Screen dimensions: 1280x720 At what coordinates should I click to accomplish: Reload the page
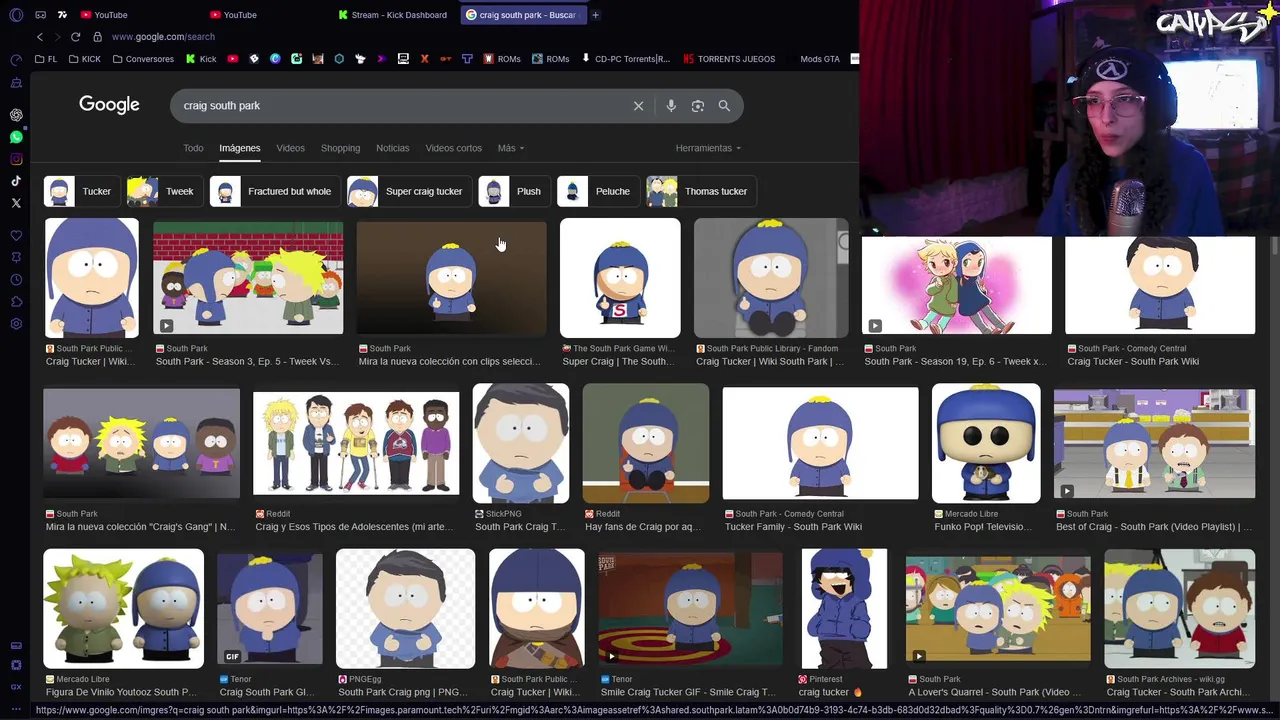pos(75,37)
